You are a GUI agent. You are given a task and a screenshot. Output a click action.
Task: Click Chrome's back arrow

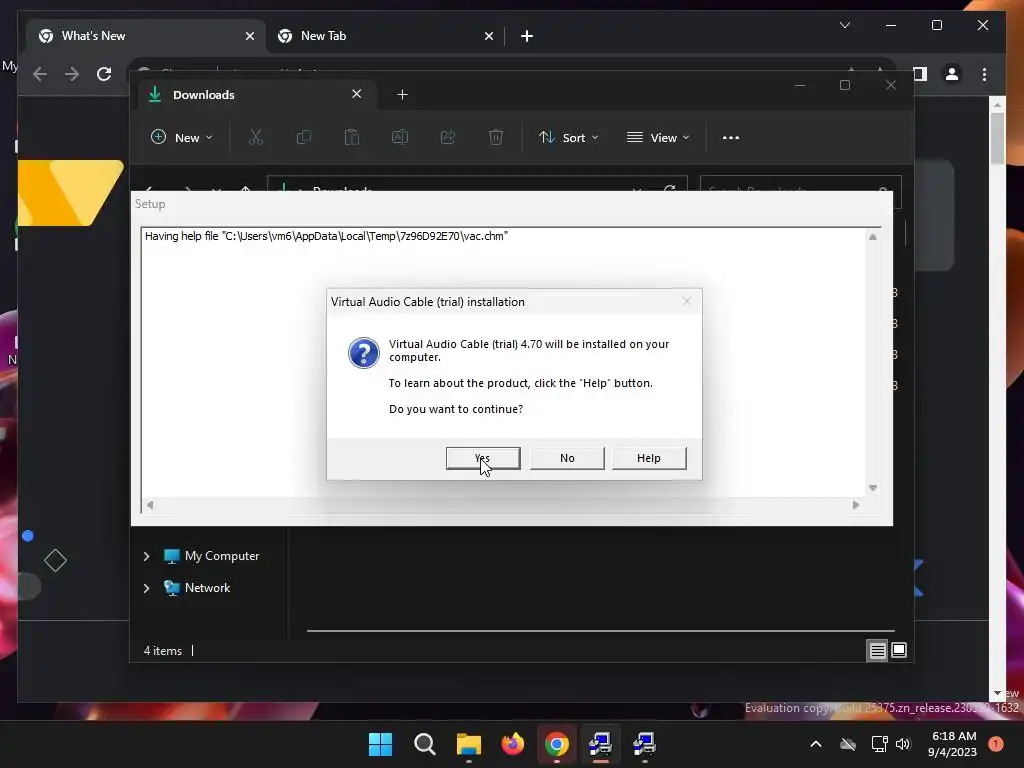coord(40,74)
